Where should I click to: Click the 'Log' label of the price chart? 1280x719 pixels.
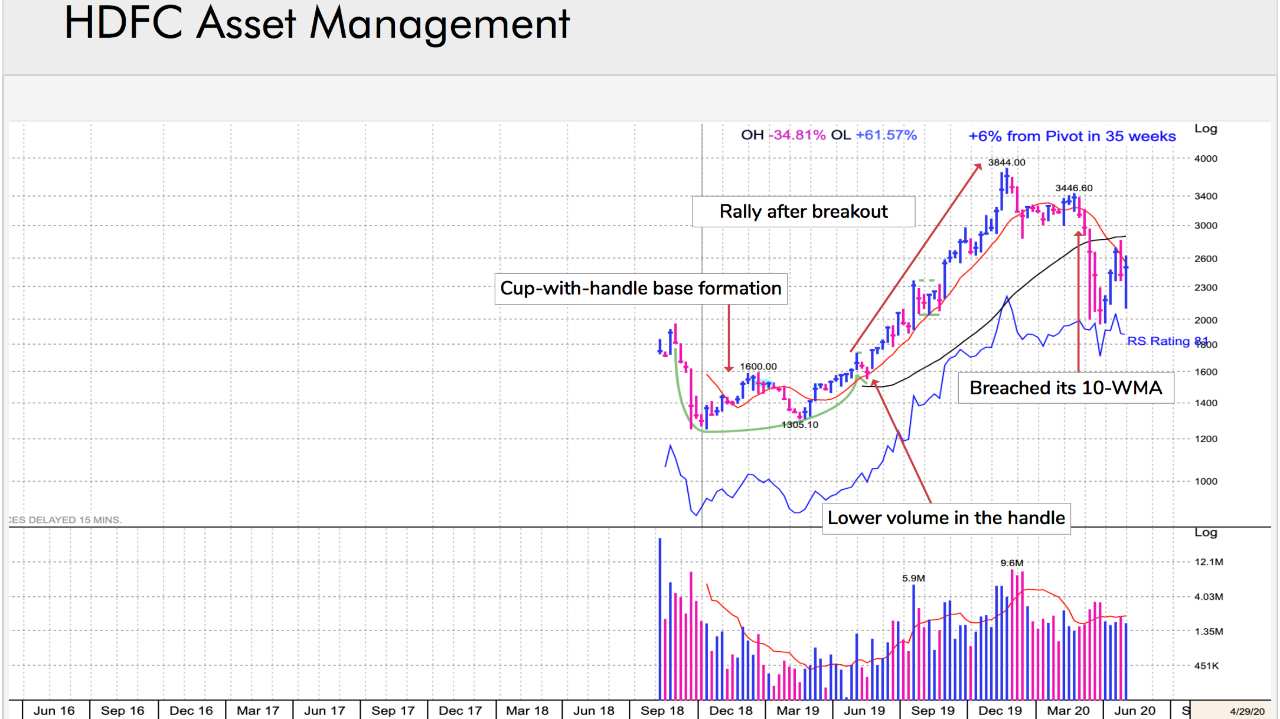[1206, 128]
